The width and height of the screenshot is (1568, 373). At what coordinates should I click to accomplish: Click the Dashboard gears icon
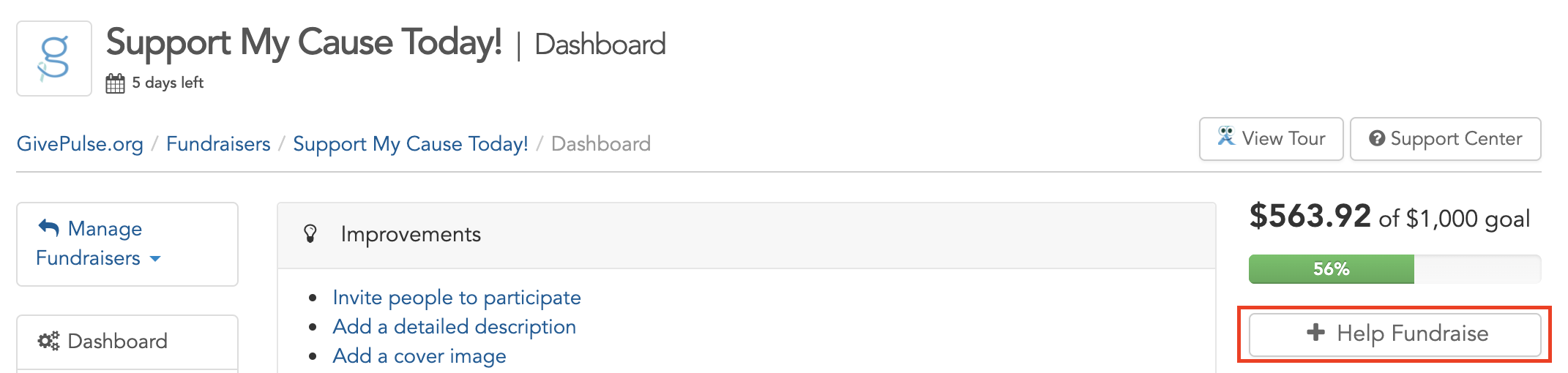pos(48,341)
